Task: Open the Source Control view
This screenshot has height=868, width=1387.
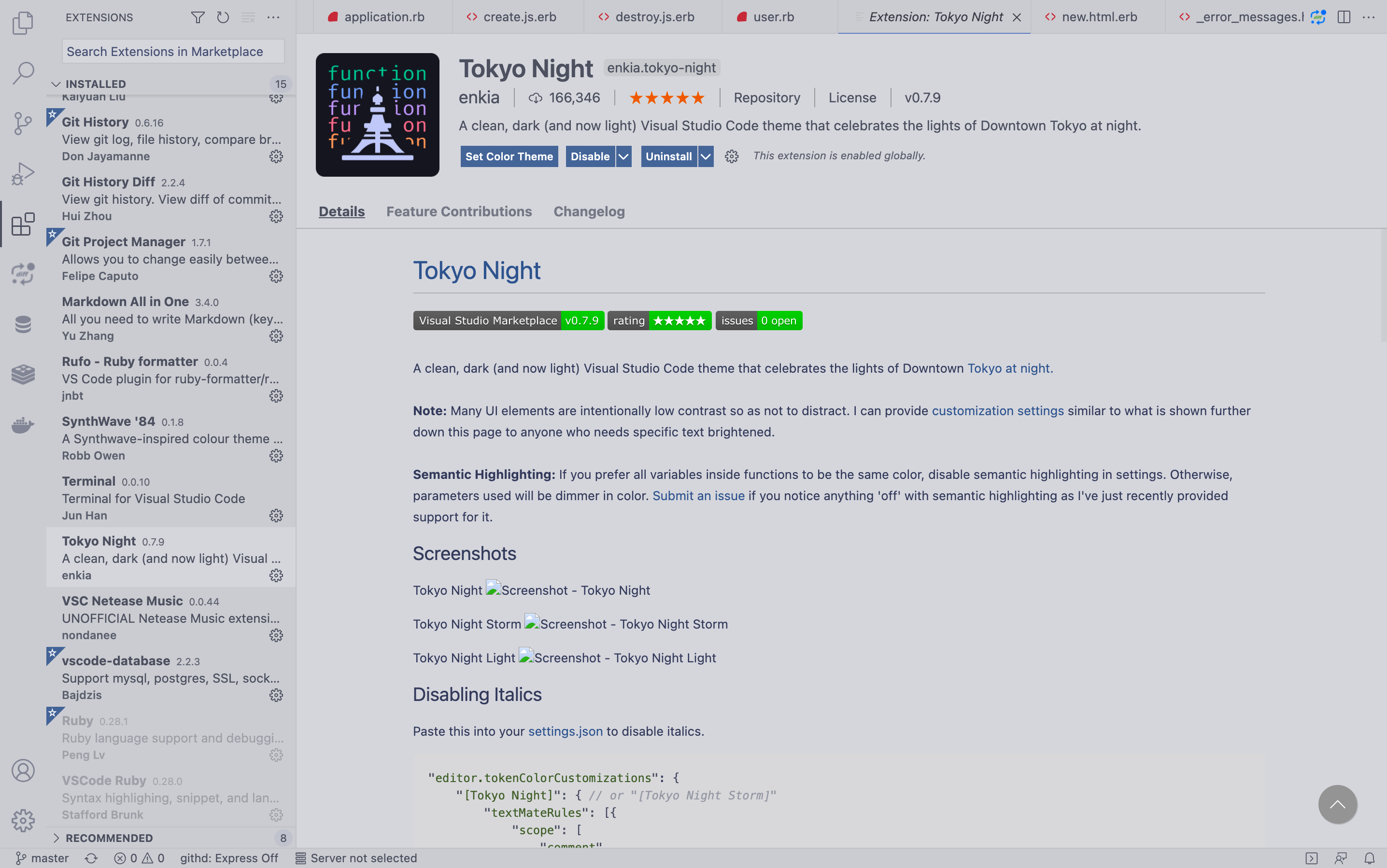Action: click(x=23, y=124)
